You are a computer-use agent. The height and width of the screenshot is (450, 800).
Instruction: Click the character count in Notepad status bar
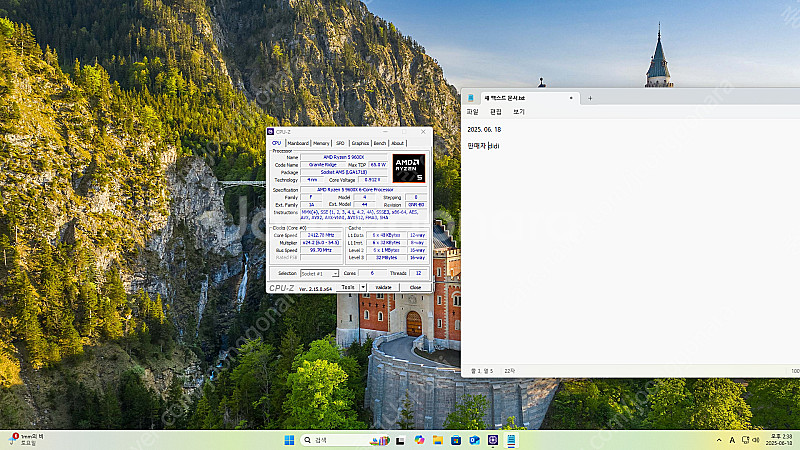(x=509, y=371)
